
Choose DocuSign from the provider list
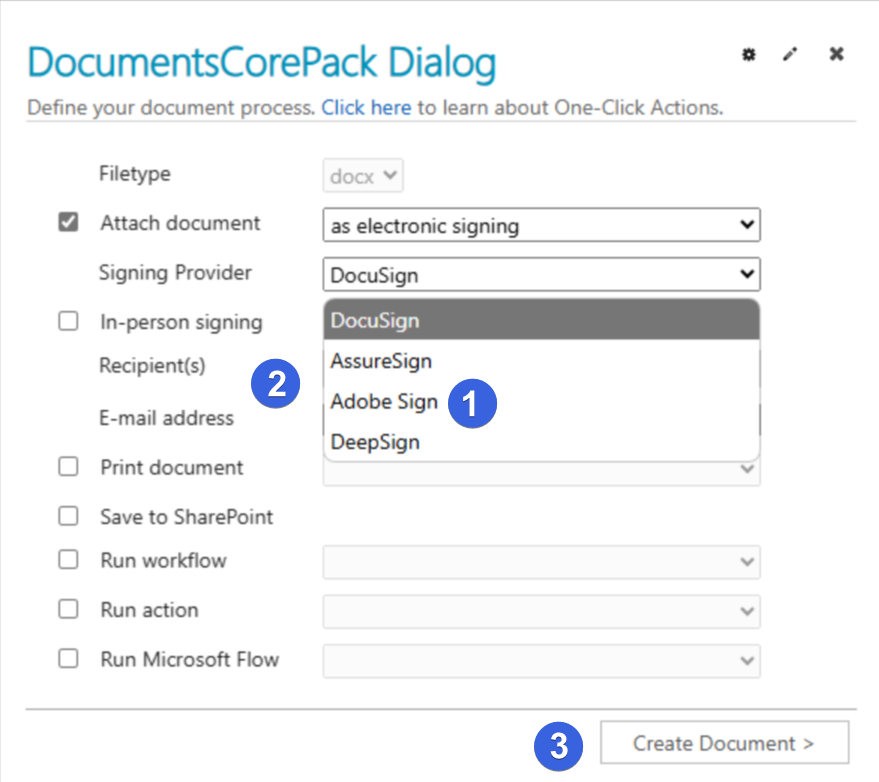click(x=542, y=320)
